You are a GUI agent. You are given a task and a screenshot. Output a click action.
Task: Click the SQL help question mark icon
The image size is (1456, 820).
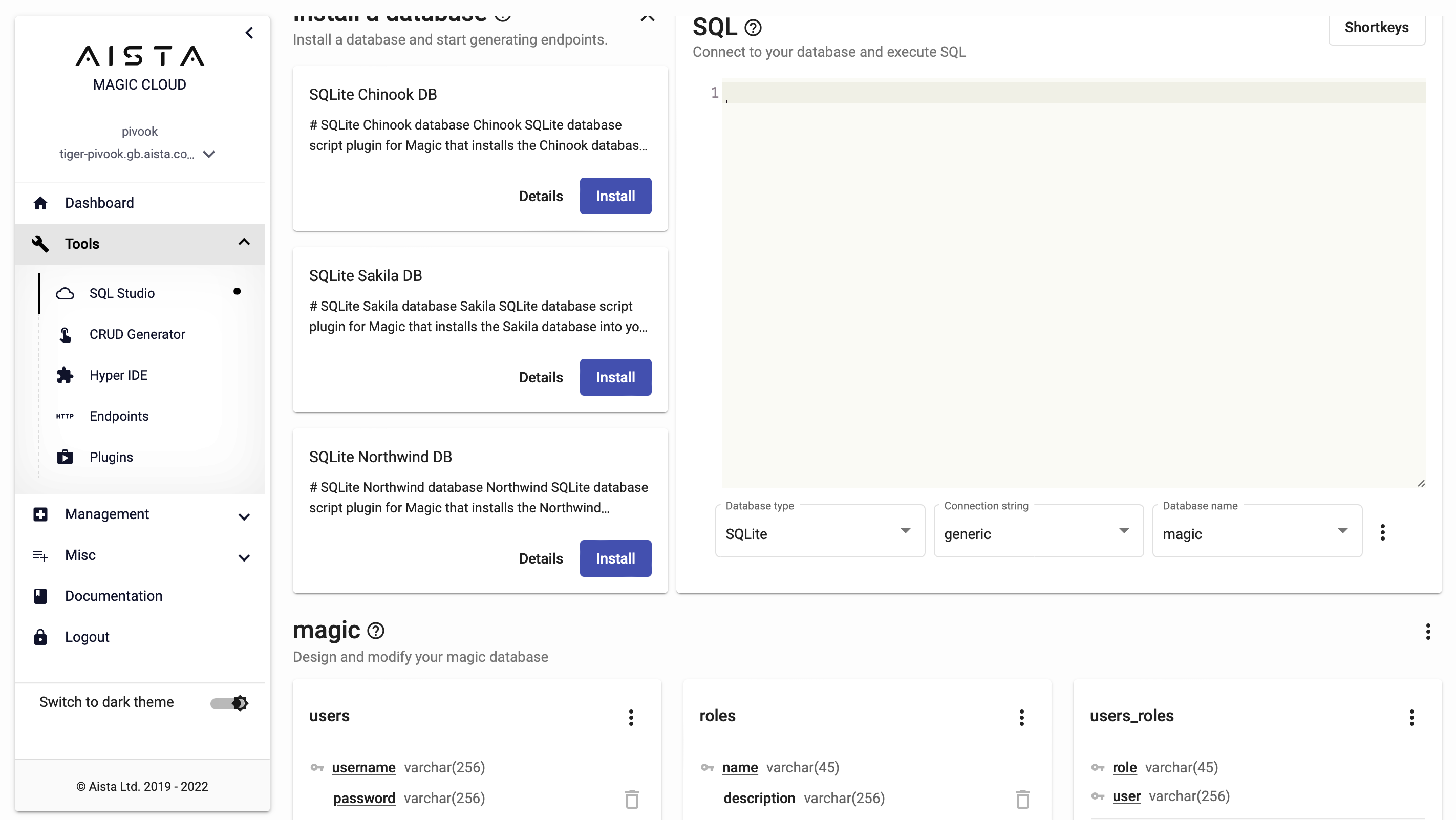(753, 28)
